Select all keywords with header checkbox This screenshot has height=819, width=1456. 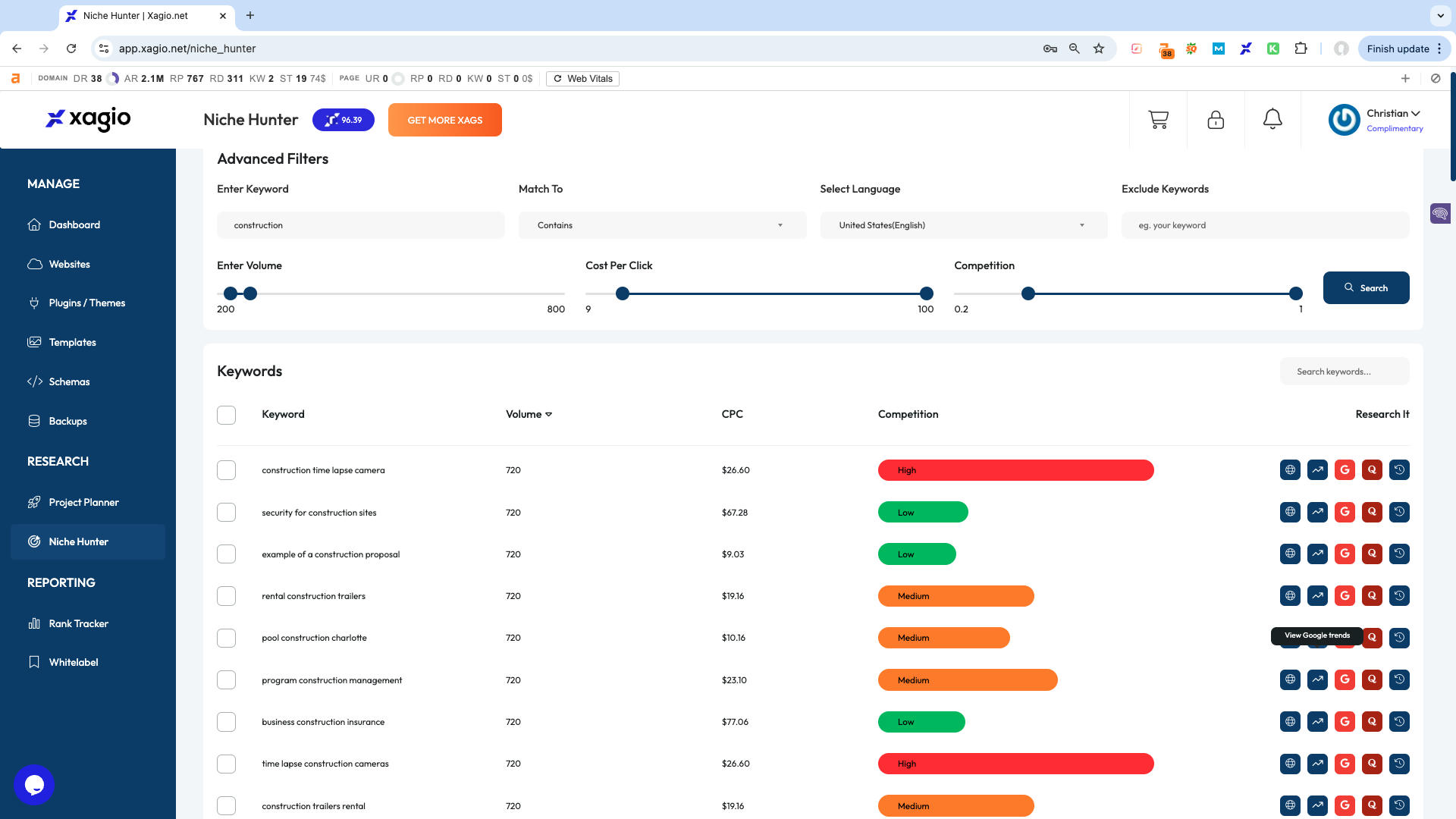point(226,415)
